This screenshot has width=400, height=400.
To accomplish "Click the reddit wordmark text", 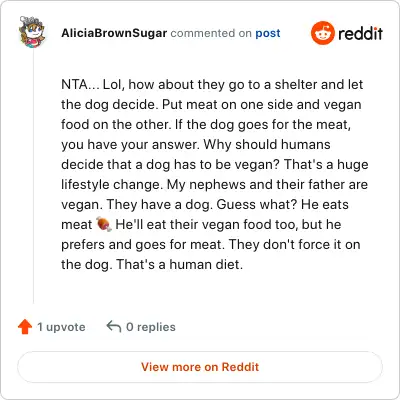I will point(360,33).
